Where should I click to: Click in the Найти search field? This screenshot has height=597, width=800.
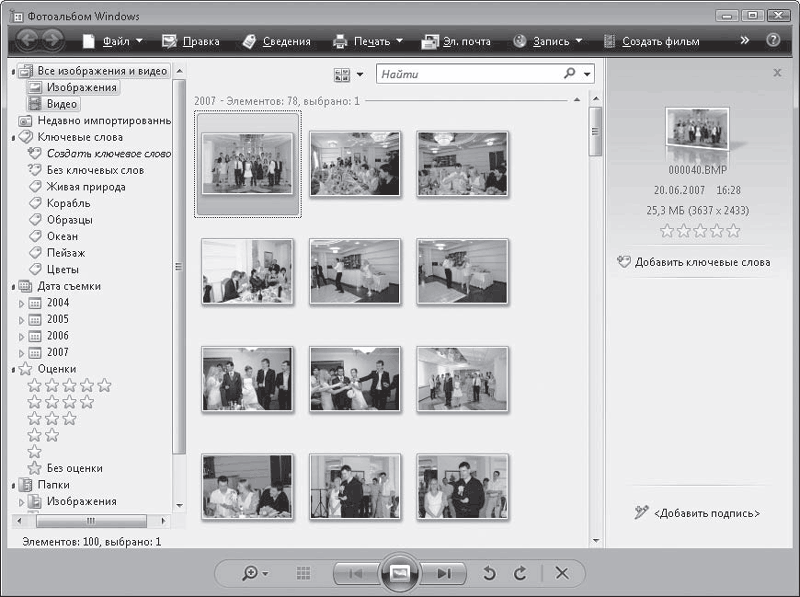click(468, 74)
